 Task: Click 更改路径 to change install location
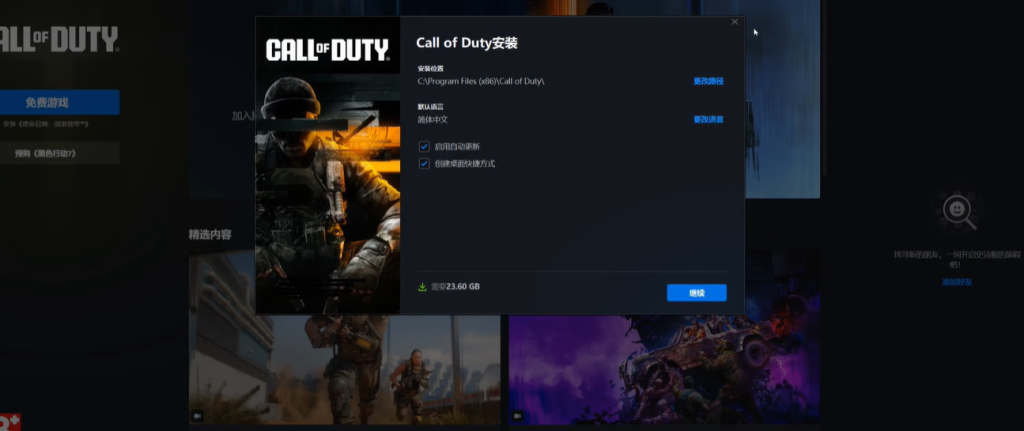(x=708, y=81)
